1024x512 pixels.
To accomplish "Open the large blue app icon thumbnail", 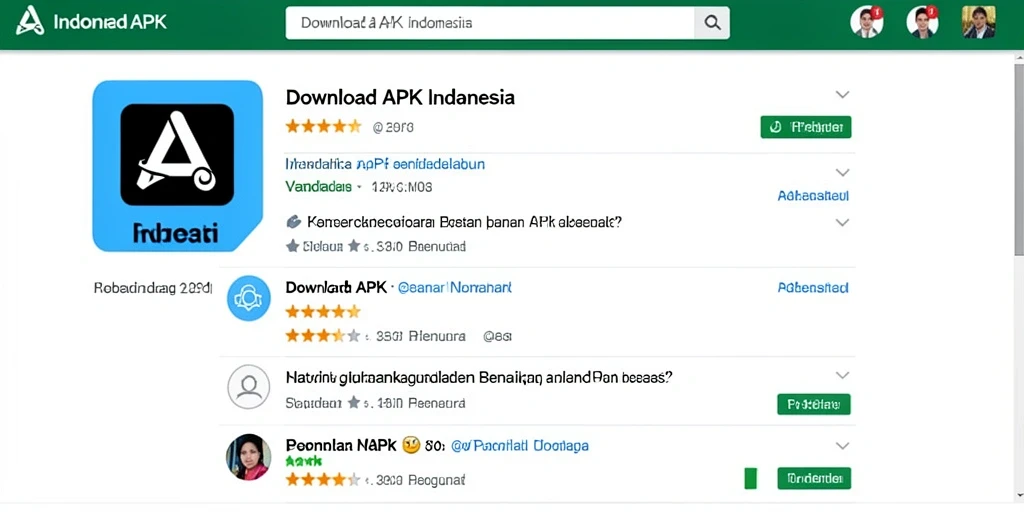I will click(178, 166).
